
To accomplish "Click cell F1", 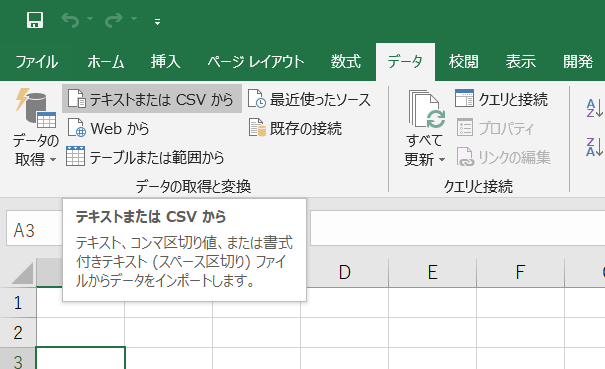I will point(521,303).
